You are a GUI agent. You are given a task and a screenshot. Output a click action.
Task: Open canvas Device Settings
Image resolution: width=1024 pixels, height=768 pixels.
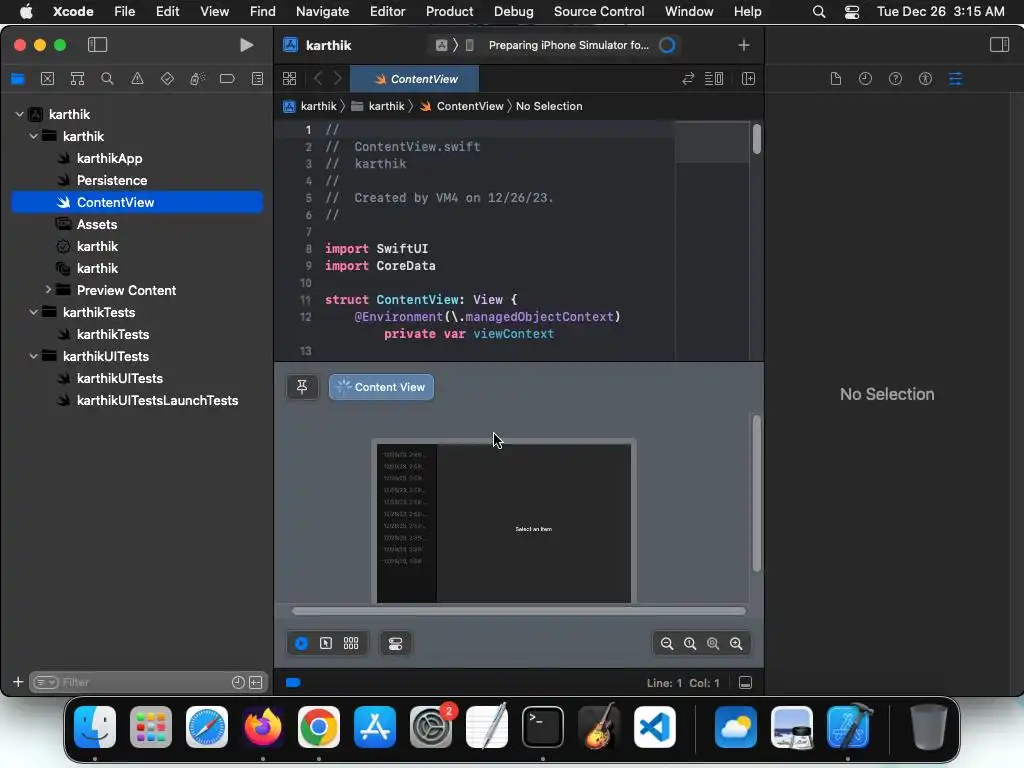tap(396, 643)
